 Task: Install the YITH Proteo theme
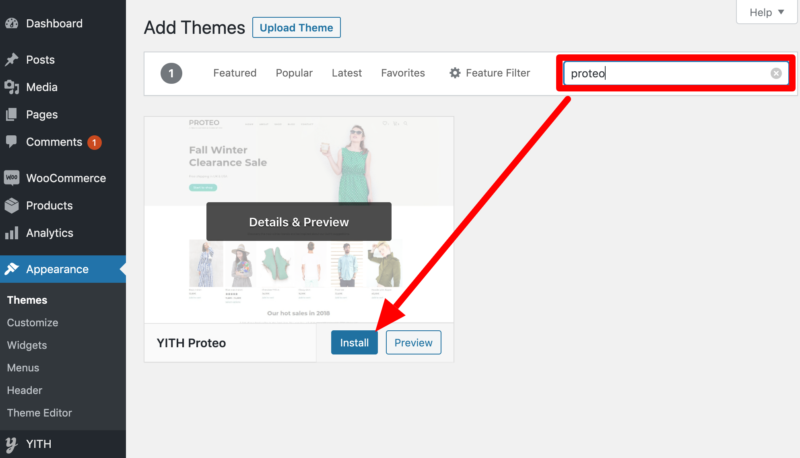click(354, 343)
